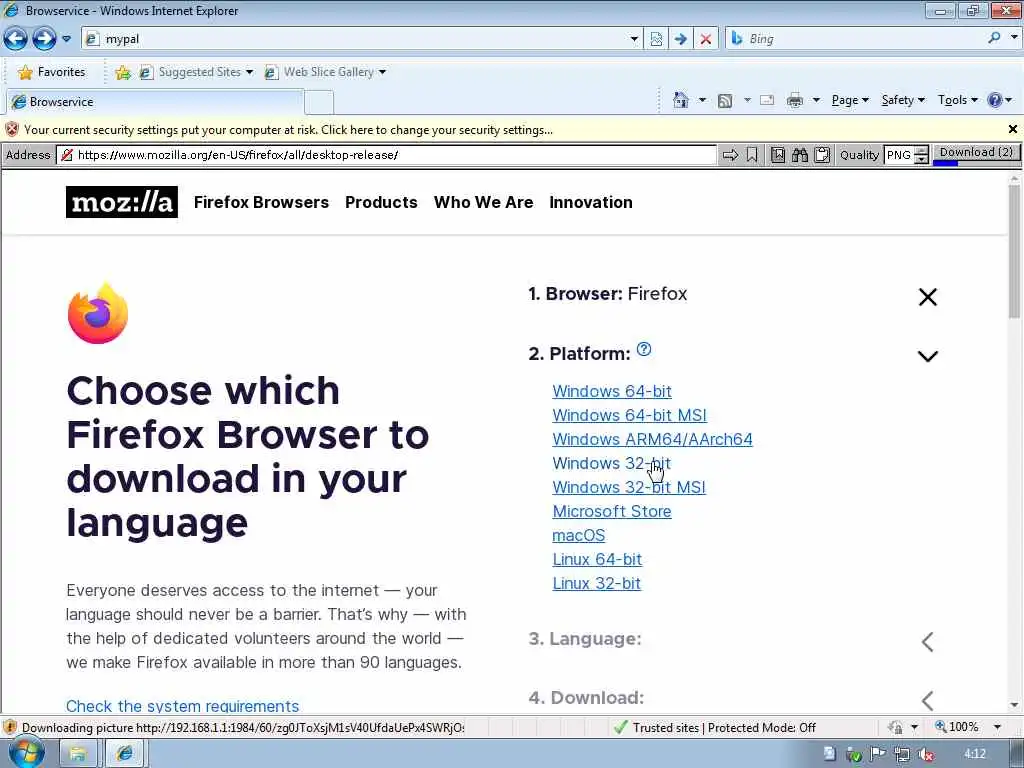Clear the Browser: Firefox selection with X
Image resolution: width=1024 pixels, height=768 pixels.
tap(927, 297)
